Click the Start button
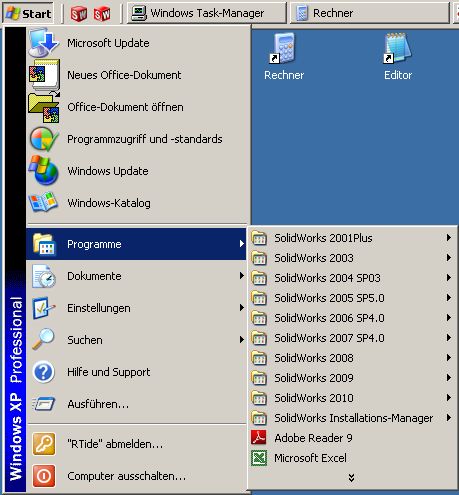Screen dimensions: 459x495 point(28,13)
